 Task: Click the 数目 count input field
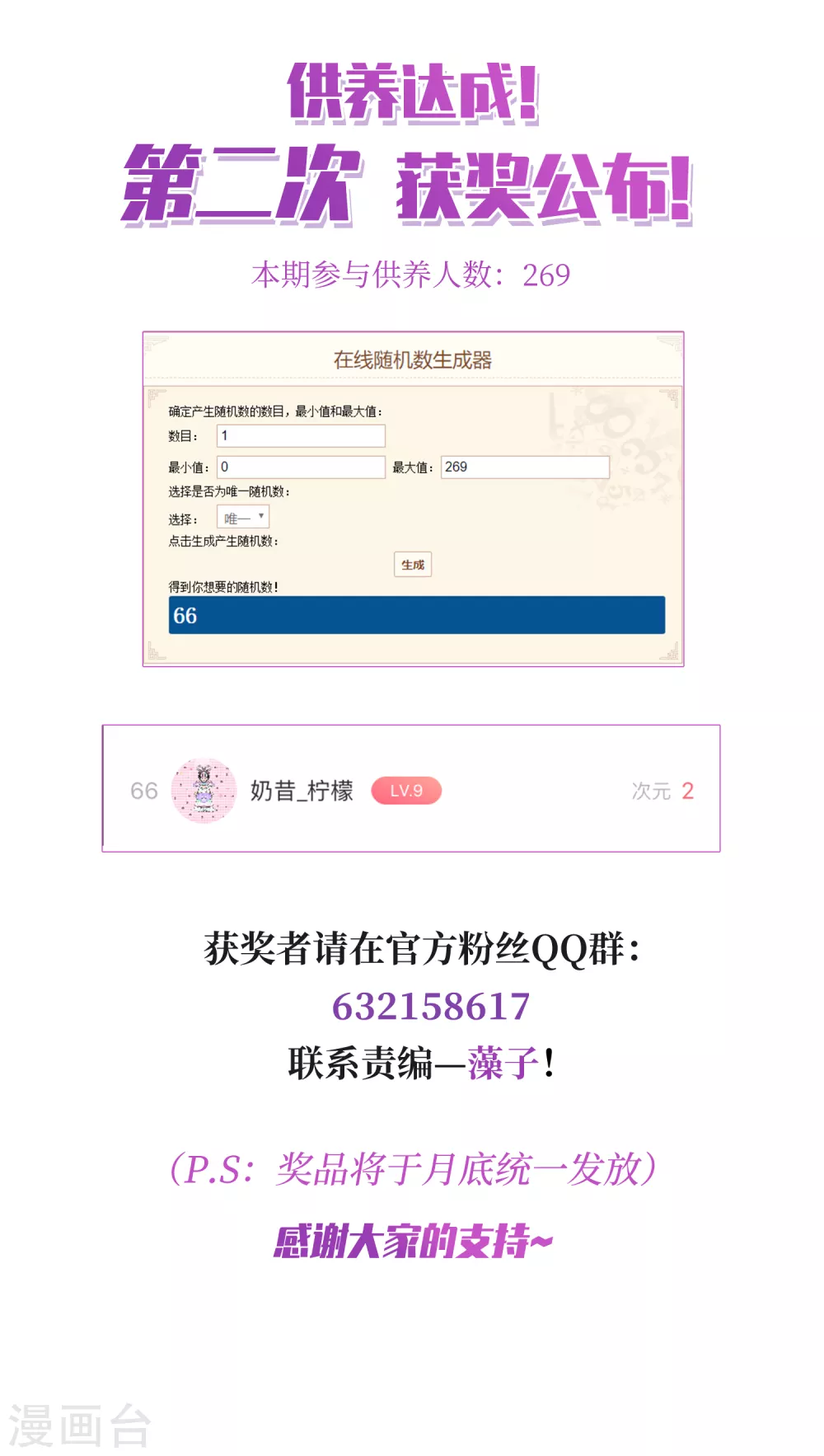pyautogui.click(x=301, y=435)
